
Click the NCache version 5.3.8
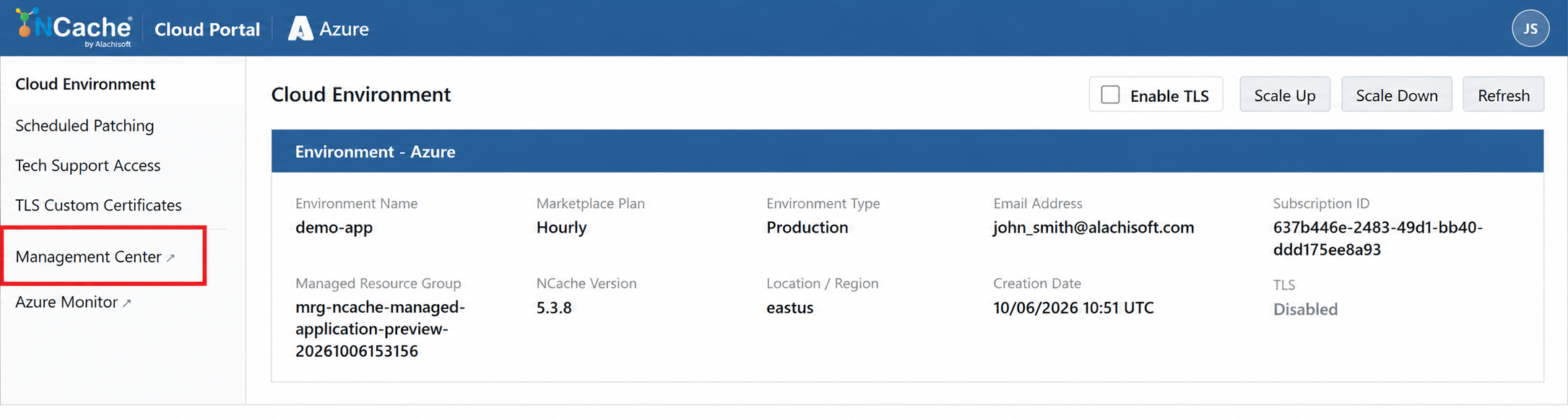click(x=554, y=308)
